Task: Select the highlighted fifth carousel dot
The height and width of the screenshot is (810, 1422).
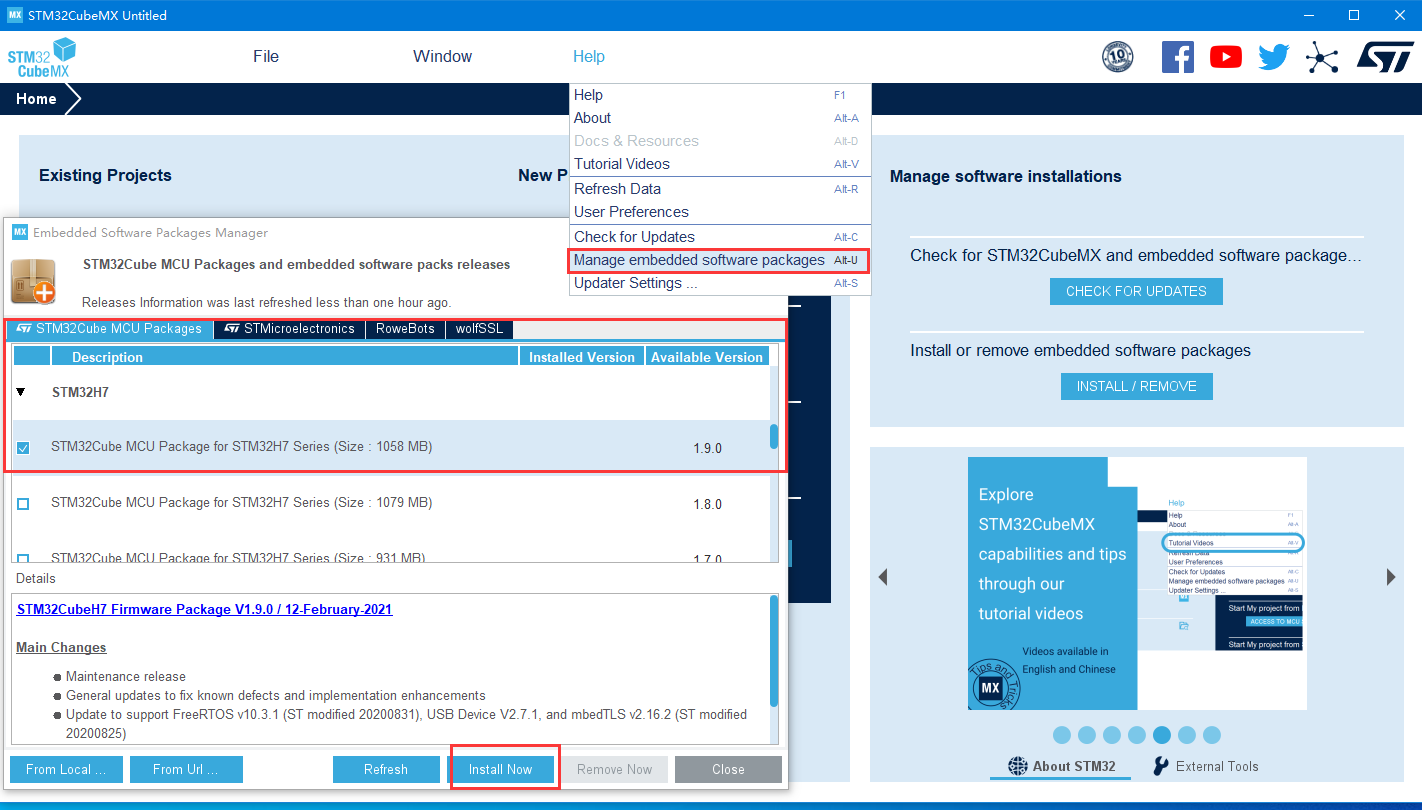Action: (x=1162, y=735)
